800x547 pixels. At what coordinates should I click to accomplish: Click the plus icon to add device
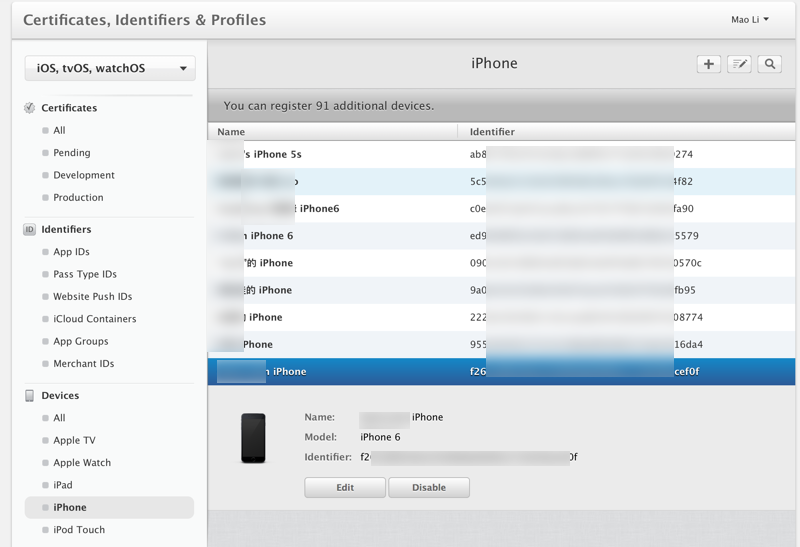point(709,64)
